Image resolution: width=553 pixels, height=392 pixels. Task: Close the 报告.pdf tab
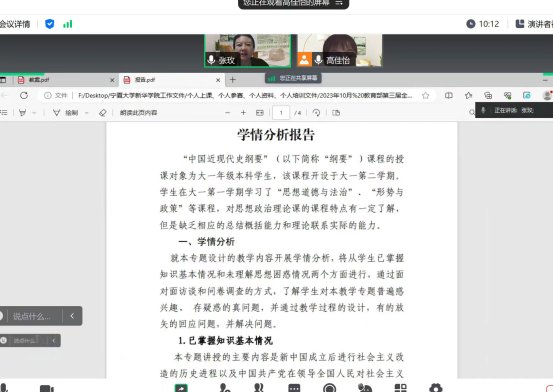coord(218,80)
